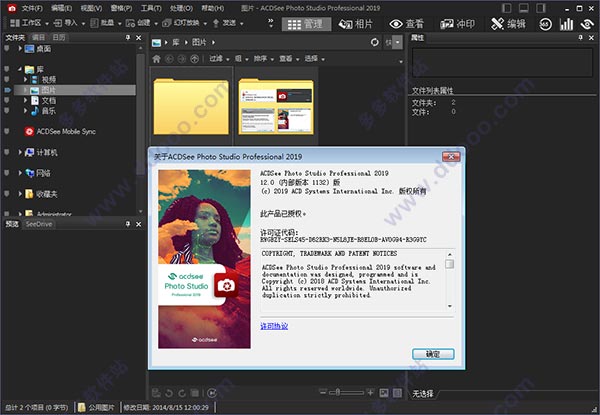The width and height of the screenshot is (600, 415).
Task: Expand the 桌面 desktop tree node
Action: [x=20, y=49]
